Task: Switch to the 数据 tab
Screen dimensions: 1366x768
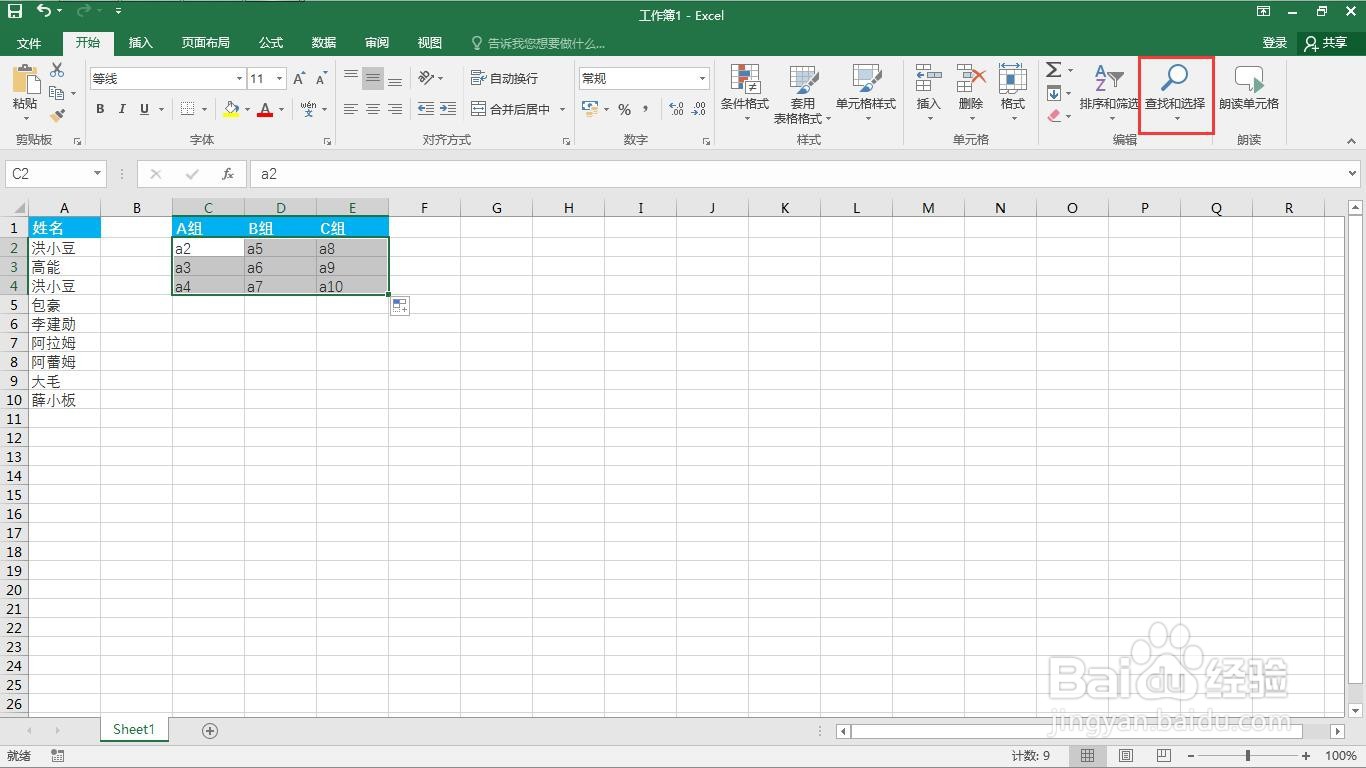Action: (x=324, y=43)
